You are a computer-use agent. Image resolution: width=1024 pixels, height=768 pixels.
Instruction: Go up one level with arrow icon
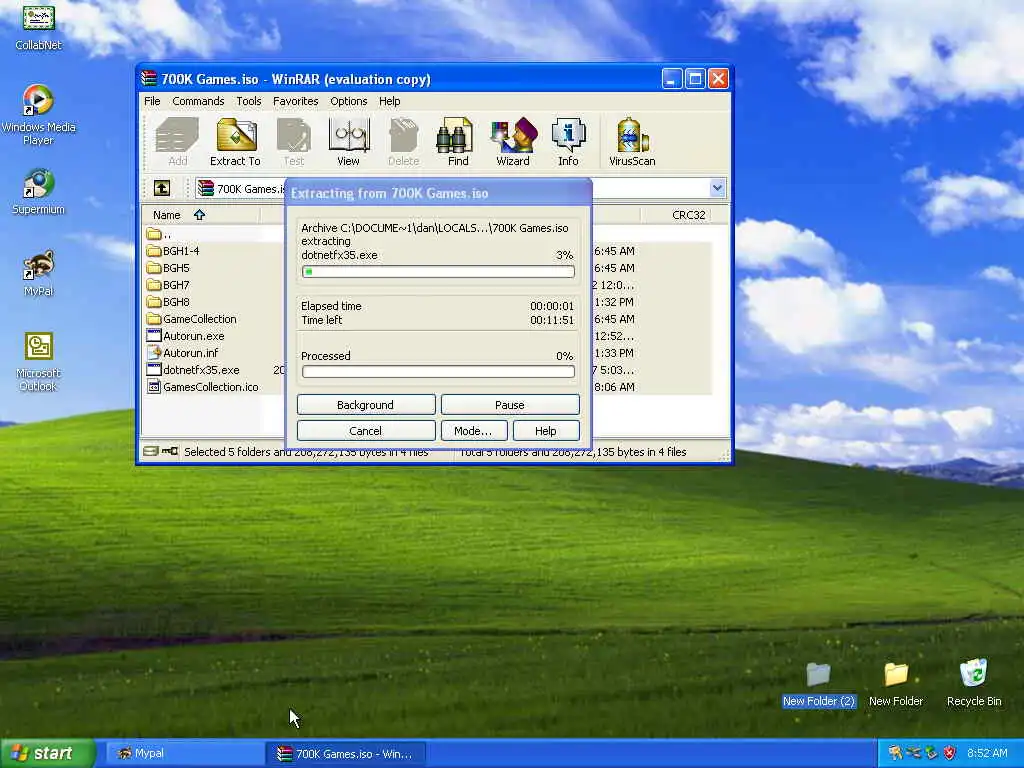tap(162, 189)
